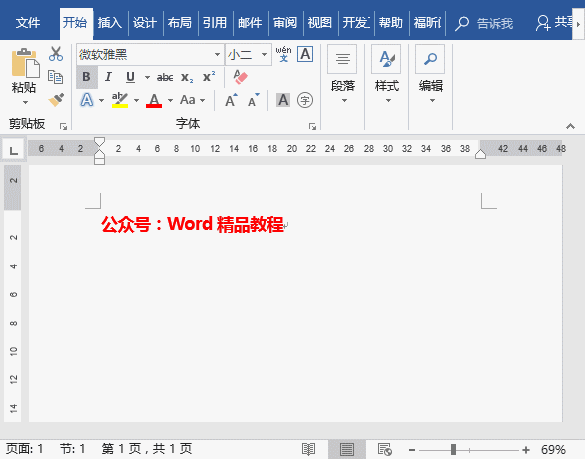Decrease font size with shrink icon

coord(254,100)
